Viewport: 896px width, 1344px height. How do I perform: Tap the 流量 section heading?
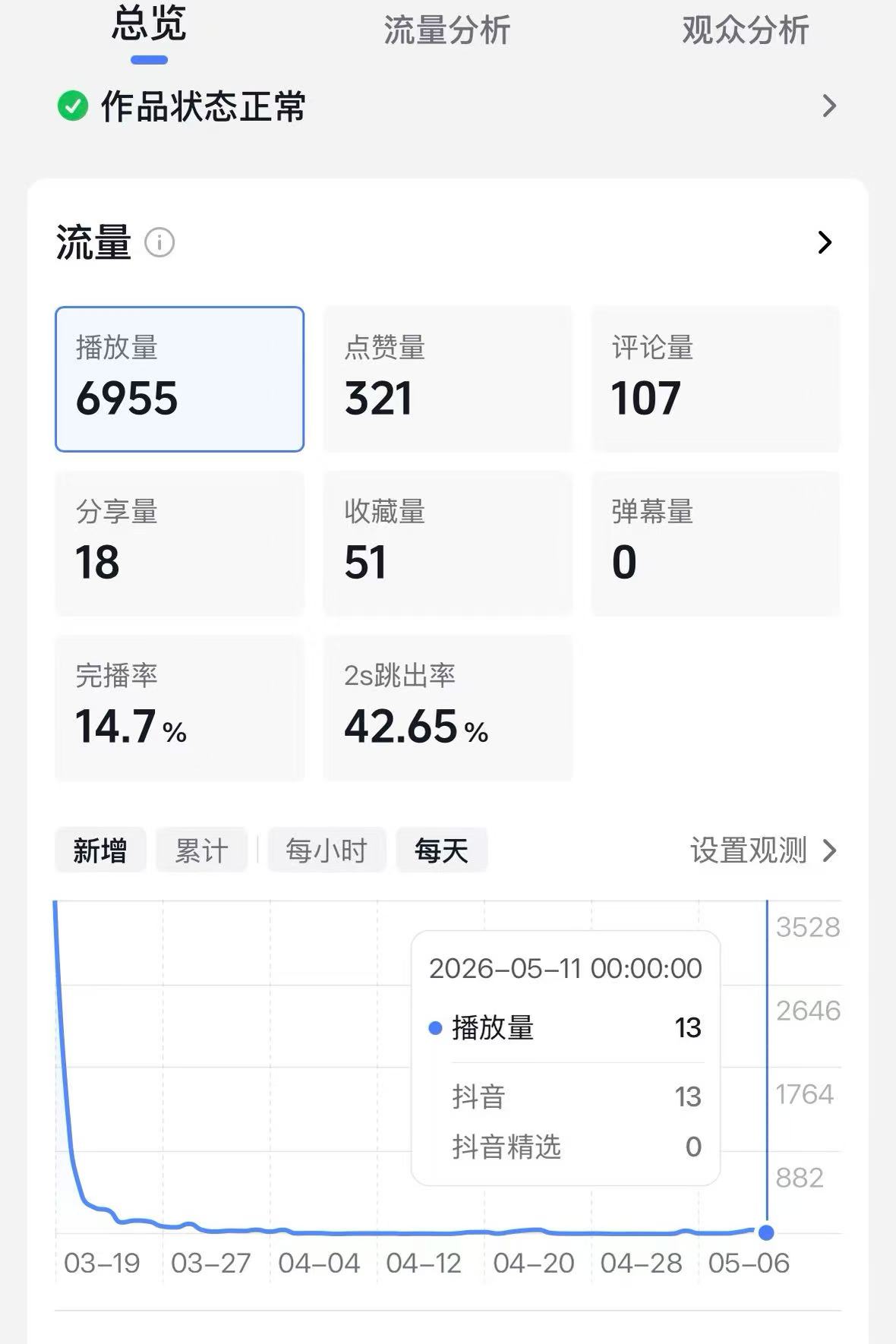(x=93, y=243)
